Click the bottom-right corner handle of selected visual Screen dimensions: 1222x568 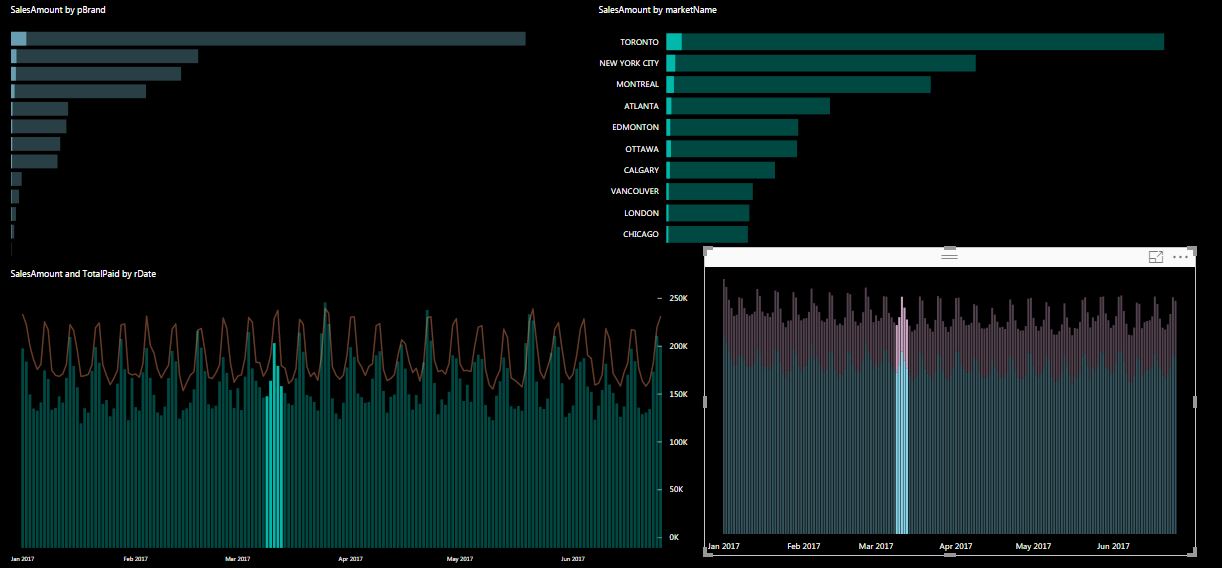(1194, 553)
